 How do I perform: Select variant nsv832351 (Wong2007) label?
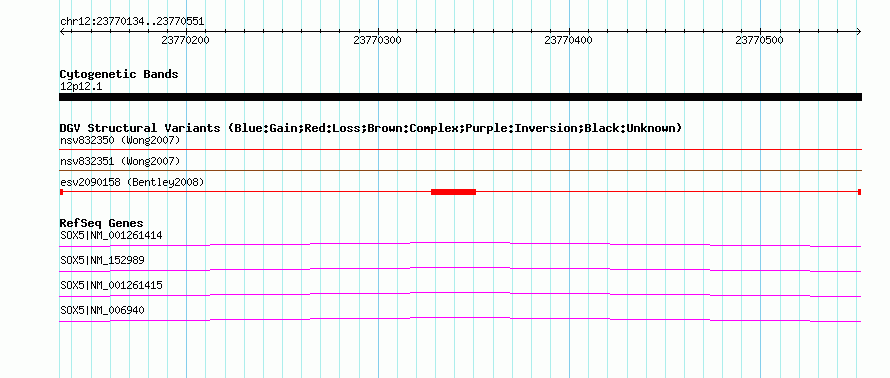tap(120, 162)
